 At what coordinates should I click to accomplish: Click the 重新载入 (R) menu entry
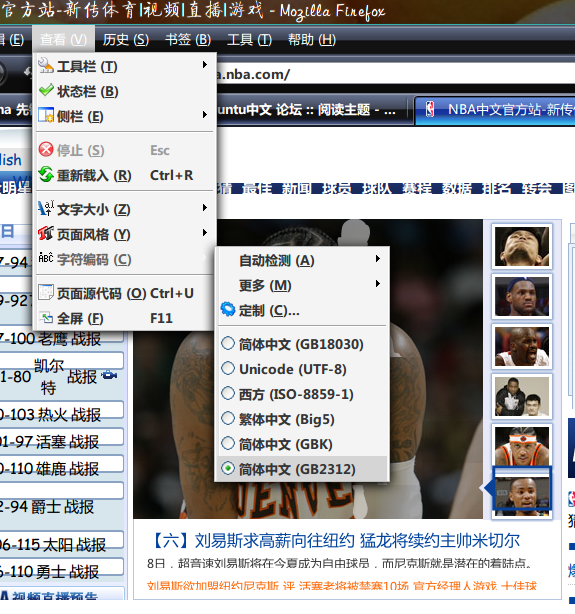coord(125,175)
